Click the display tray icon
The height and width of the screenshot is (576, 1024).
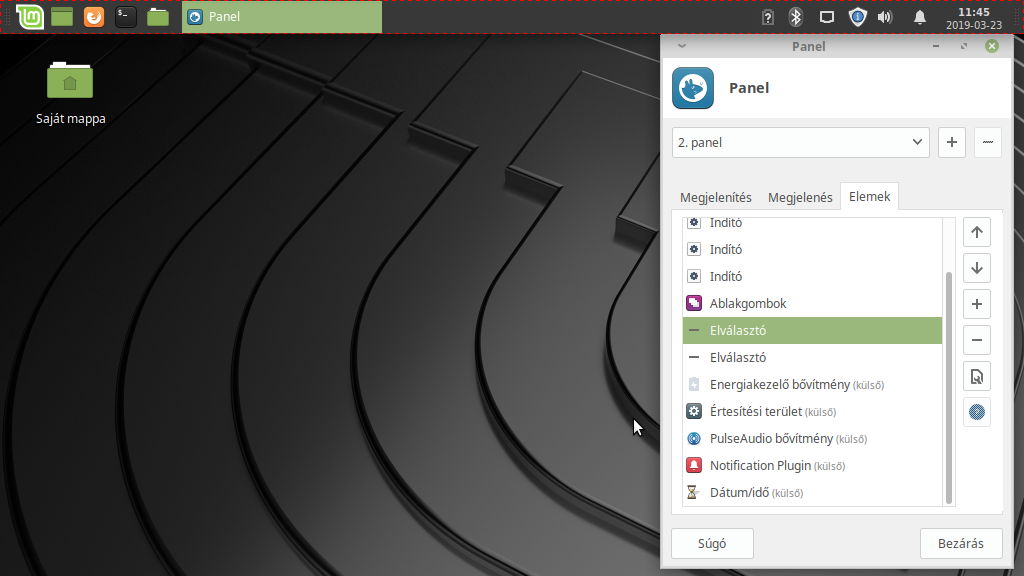[x=827, y=17]
